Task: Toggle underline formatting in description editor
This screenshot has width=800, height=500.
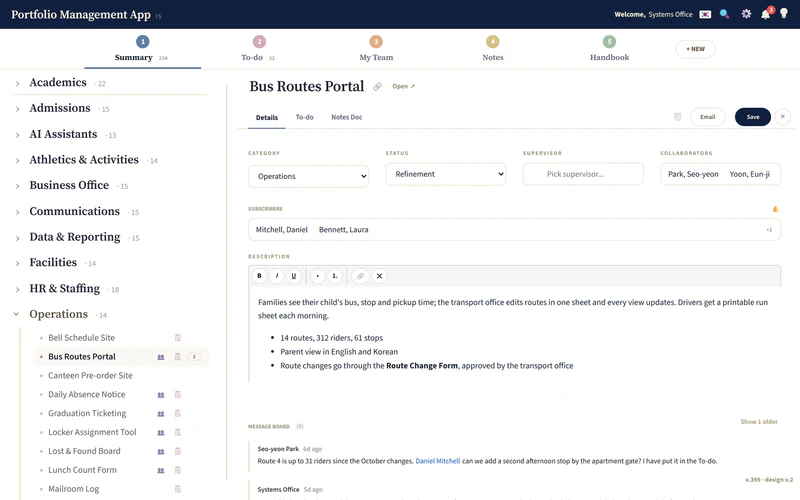Action: click(x=294, y=276)
